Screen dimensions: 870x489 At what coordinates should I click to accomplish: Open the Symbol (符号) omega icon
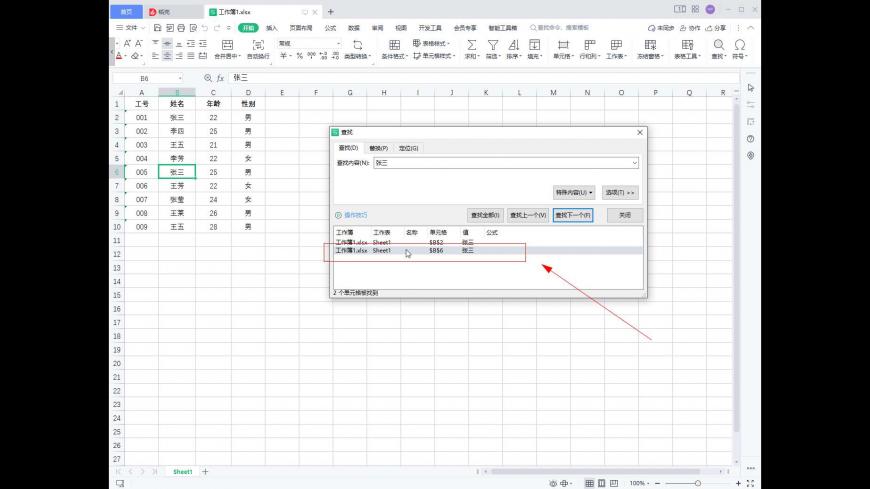click(x=740, y=45)
